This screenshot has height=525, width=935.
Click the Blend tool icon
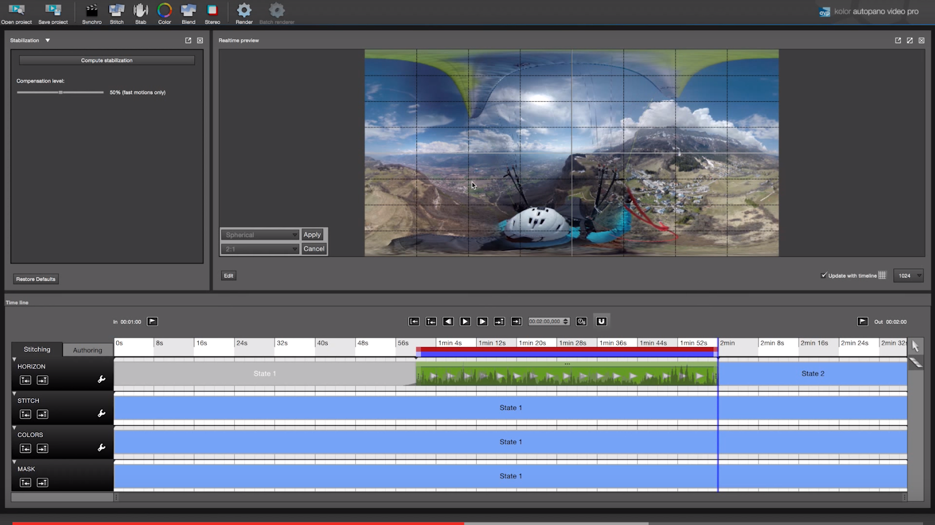click(188, 12)
